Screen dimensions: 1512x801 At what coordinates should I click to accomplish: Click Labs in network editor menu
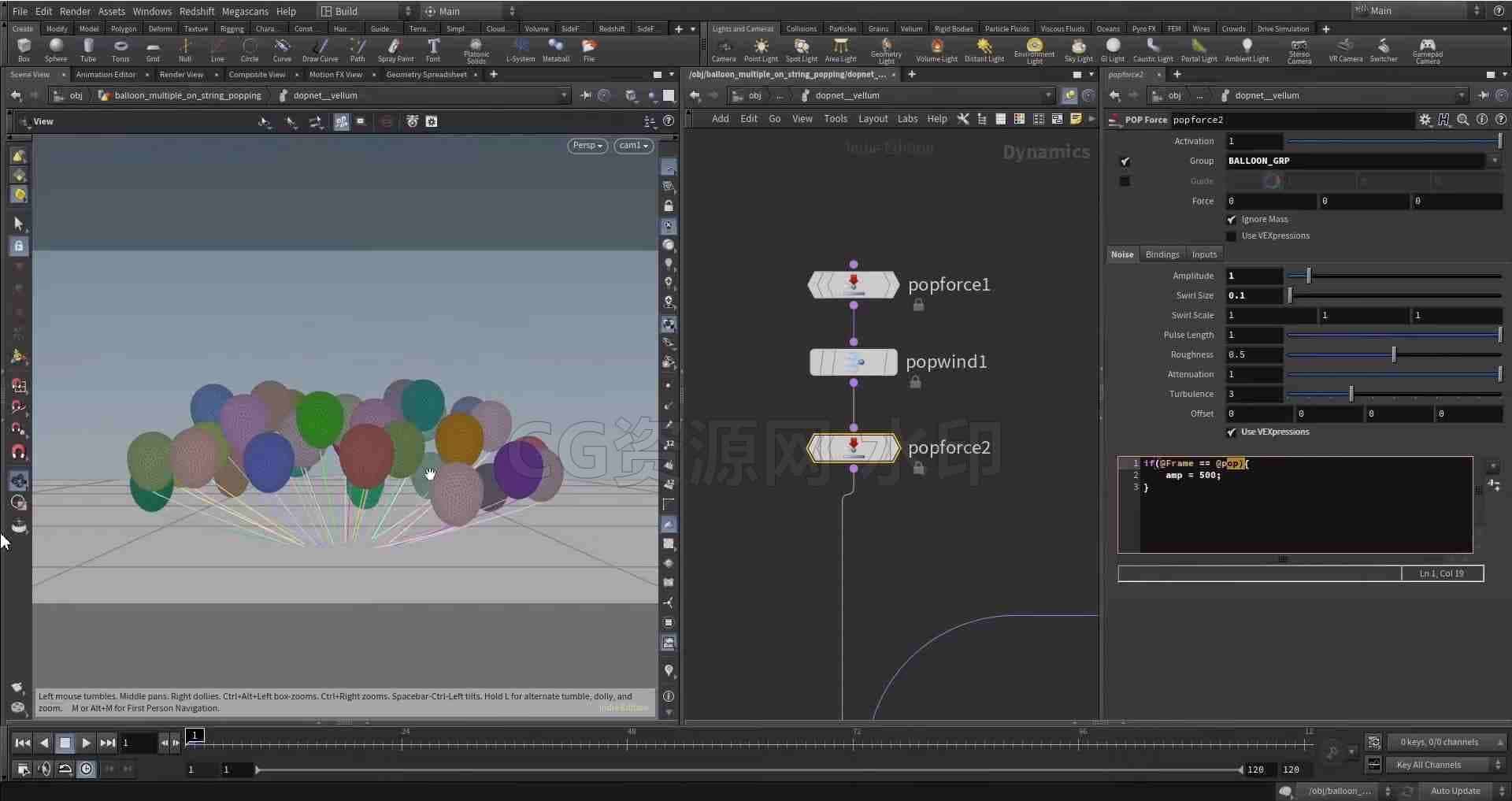pyautogui.click(x=907, y=119)
